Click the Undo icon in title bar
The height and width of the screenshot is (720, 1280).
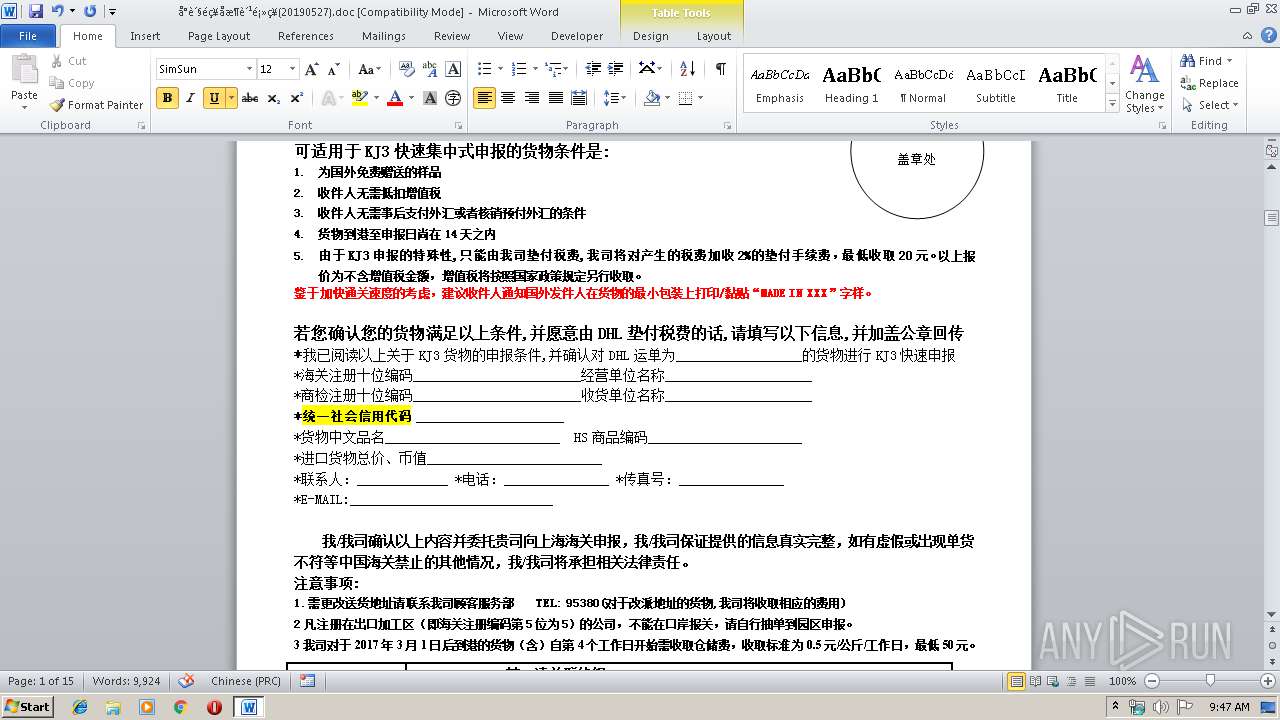coord(57,11)
